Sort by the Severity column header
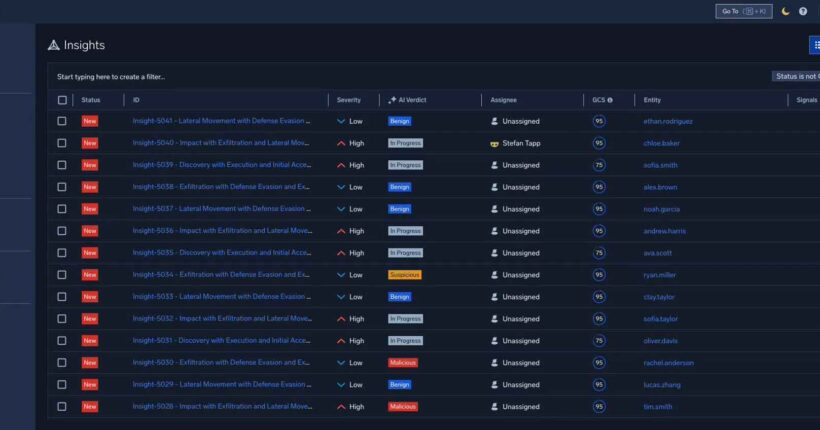This screenshot has width=820, height=430. click(x=349, y=100)
